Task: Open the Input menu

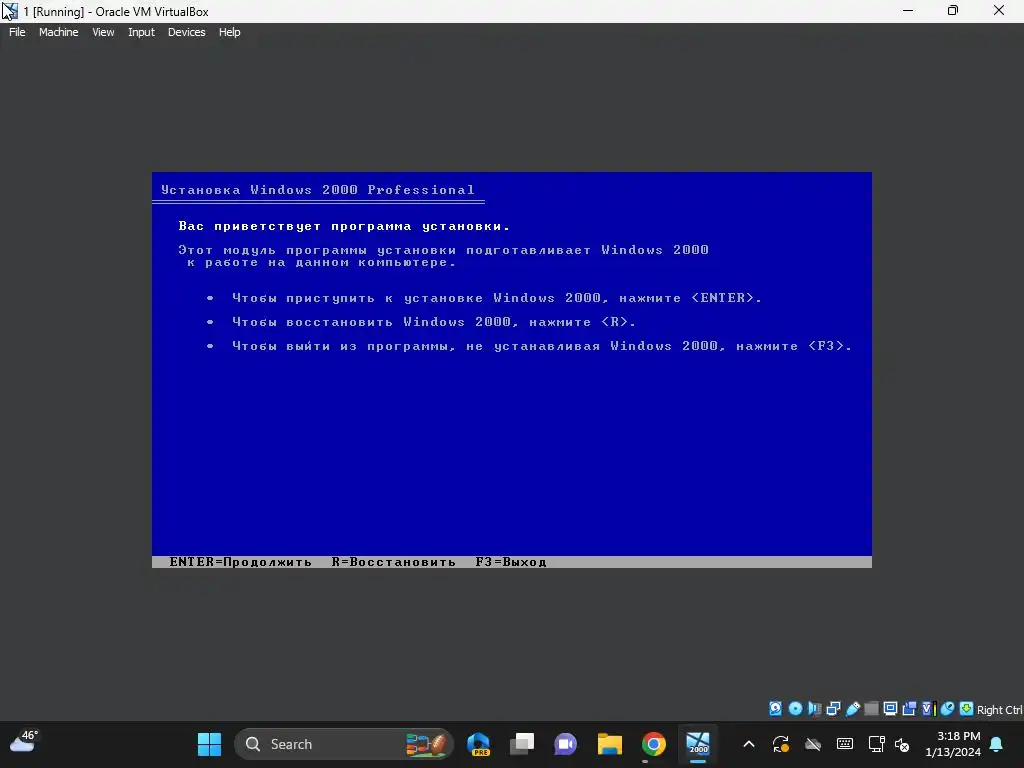Action: tap(141, 32)
